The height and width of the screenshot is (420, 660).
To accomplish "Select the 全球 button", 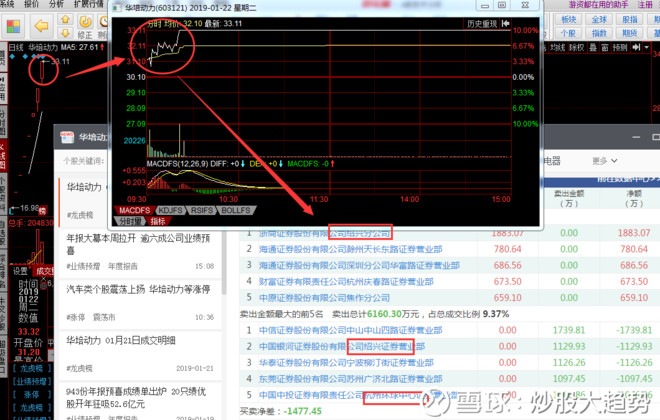I will pos(599,19).
